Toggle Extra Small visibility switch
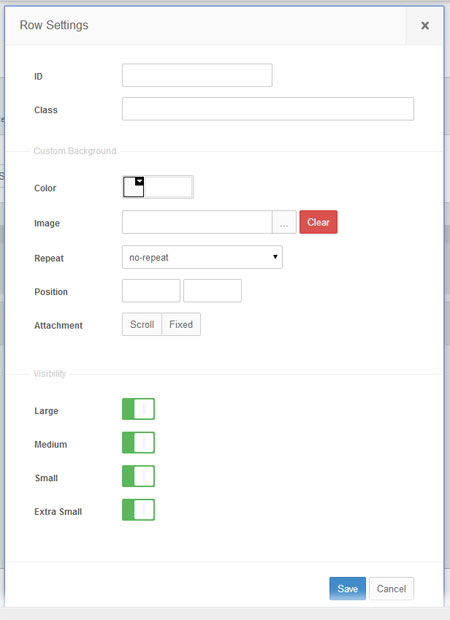Screen dimensions: 450x620 (x=138, y=510)
